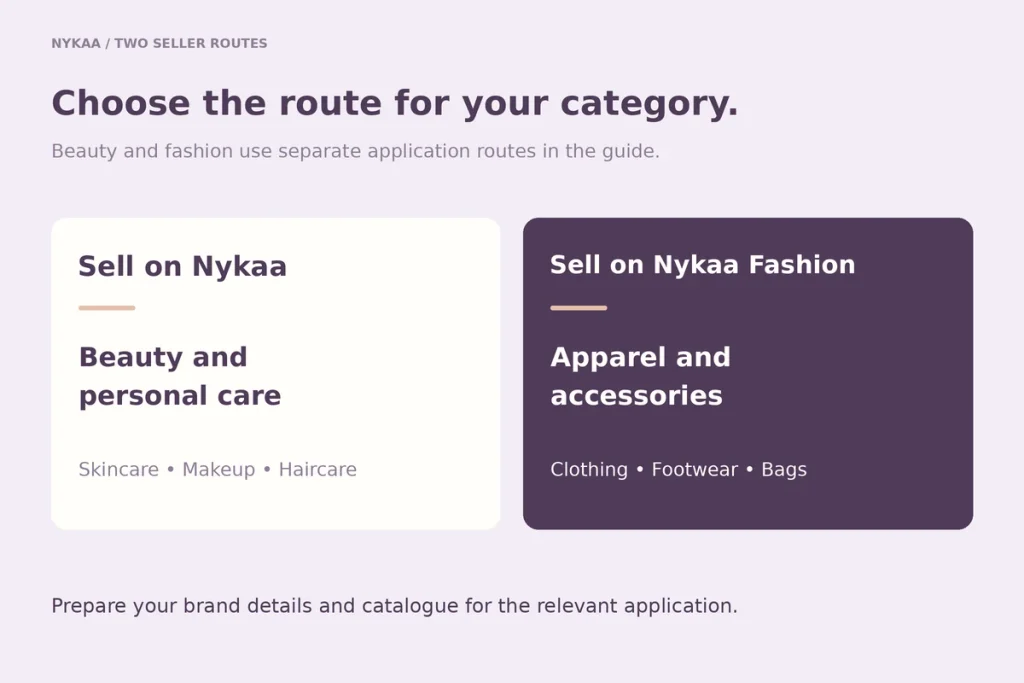1024x683 pixels.
Task: Click the NYKAA / TWO SELLER ROUTES breadcrumb
Action: click(159, 43)
